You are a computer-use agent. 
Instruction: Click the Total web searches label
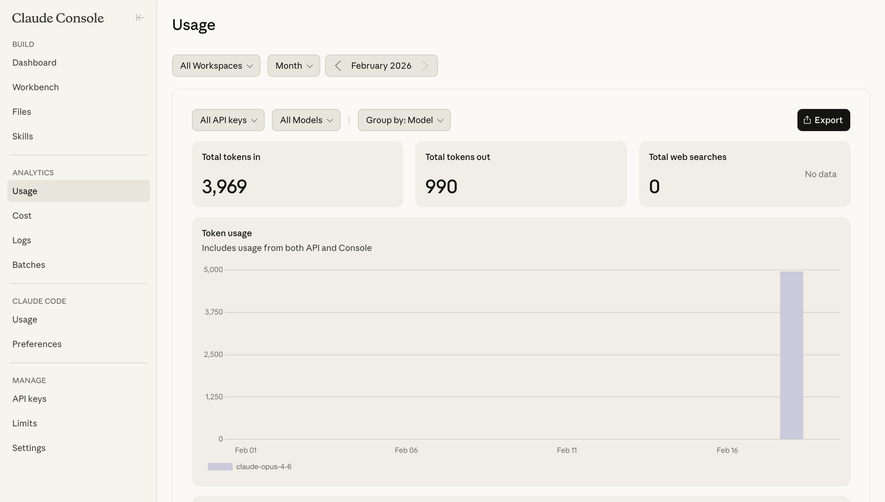coord(687,157)
